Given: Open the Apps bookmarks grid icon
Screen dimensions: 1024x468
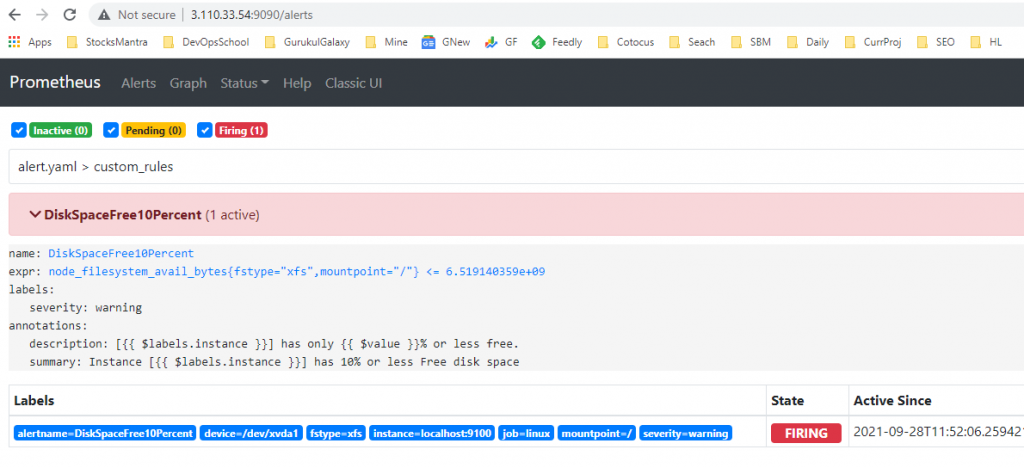Looking at the screenshot, I should (14, 42).
